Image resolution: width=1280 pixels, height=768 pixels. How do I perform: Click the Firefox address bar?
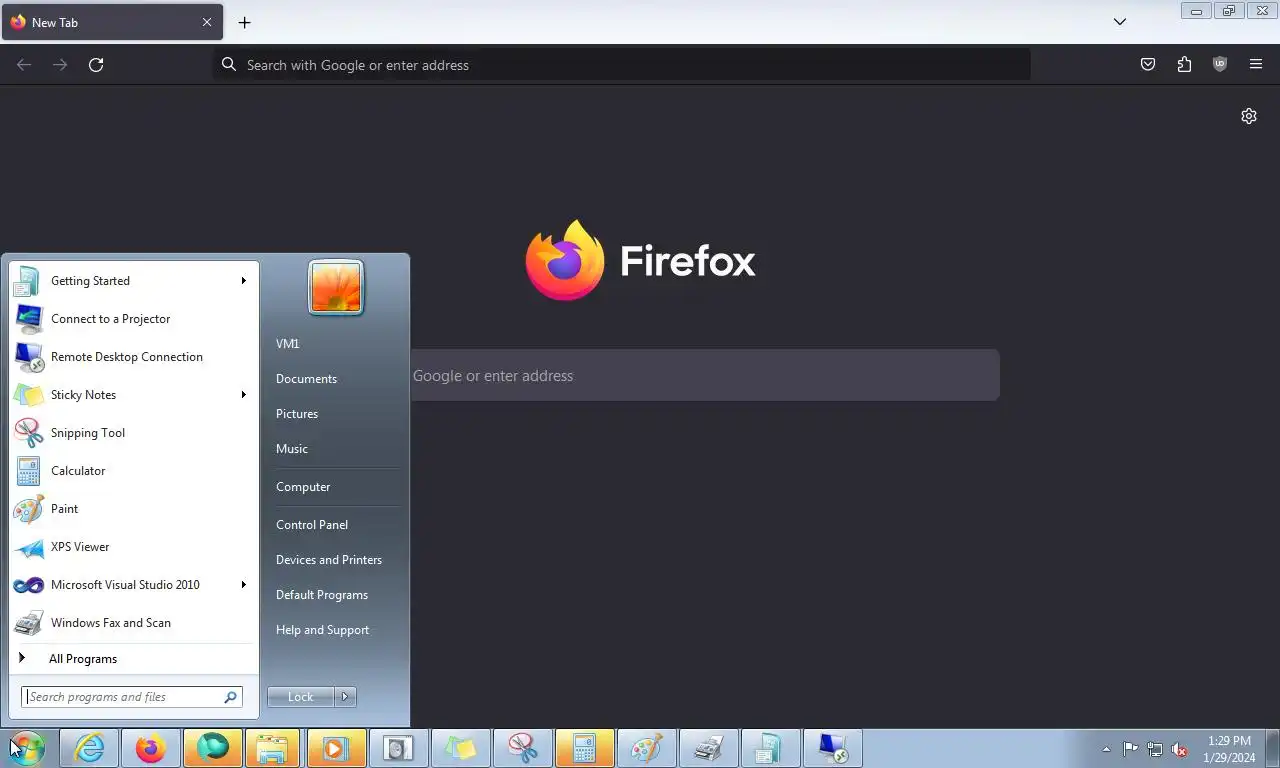[622, 65]
